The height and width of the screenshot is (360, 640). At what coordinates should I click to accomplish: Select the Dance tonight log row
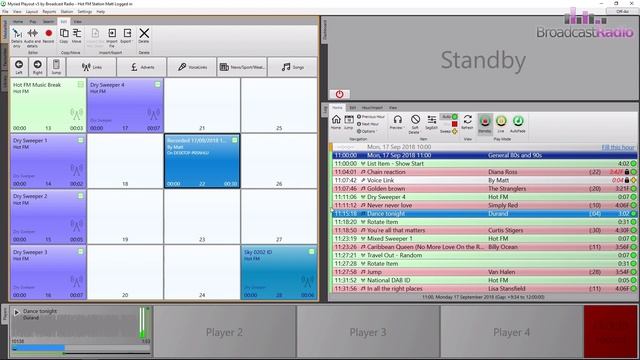point(484,213)
